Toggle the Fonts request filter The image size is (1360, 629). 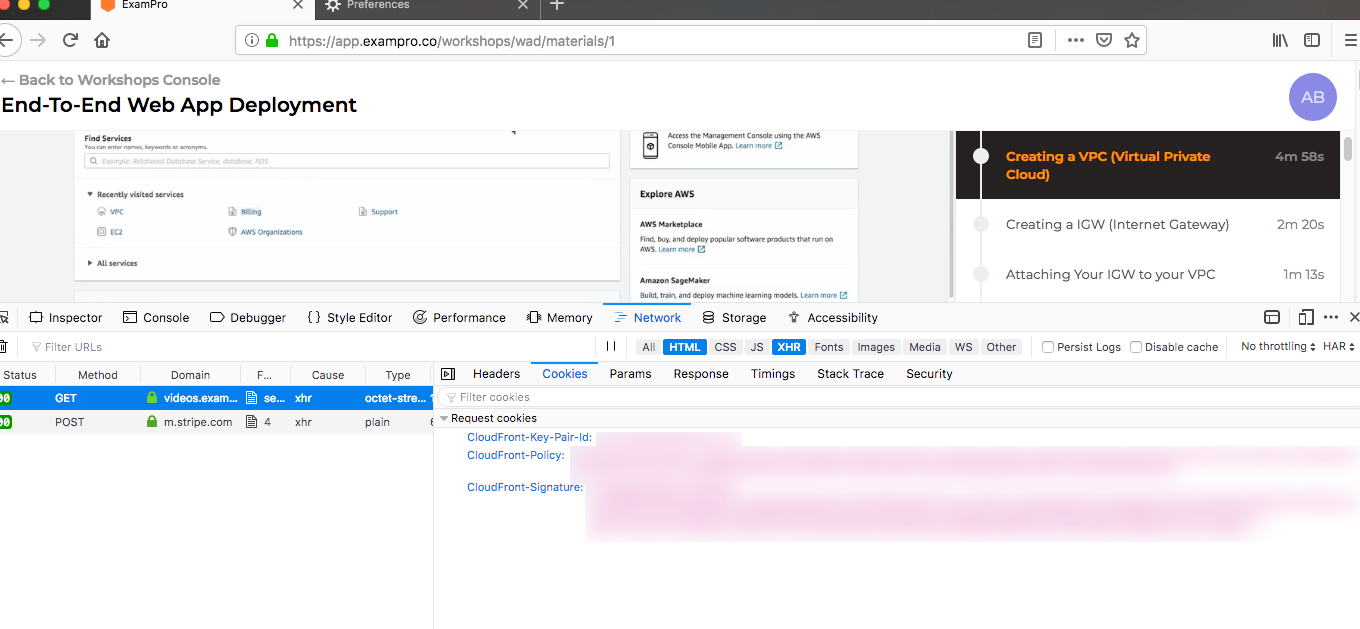[x=829, y=347]
